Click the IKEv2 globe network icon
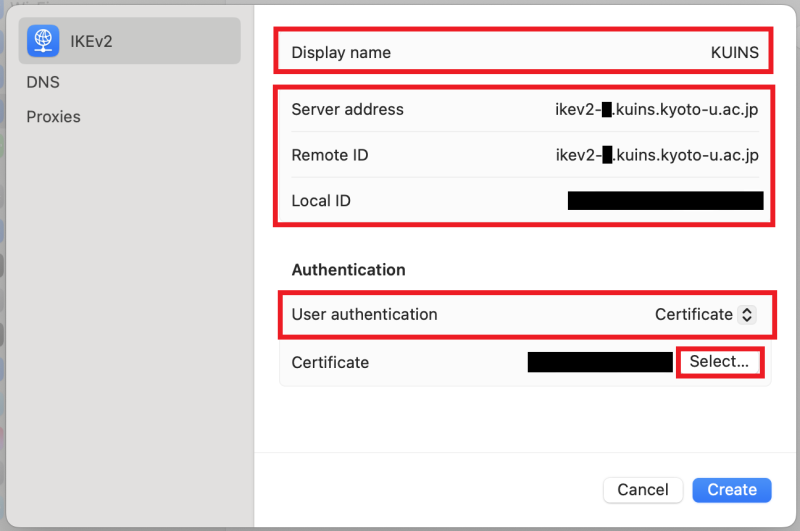 [43, 41]
